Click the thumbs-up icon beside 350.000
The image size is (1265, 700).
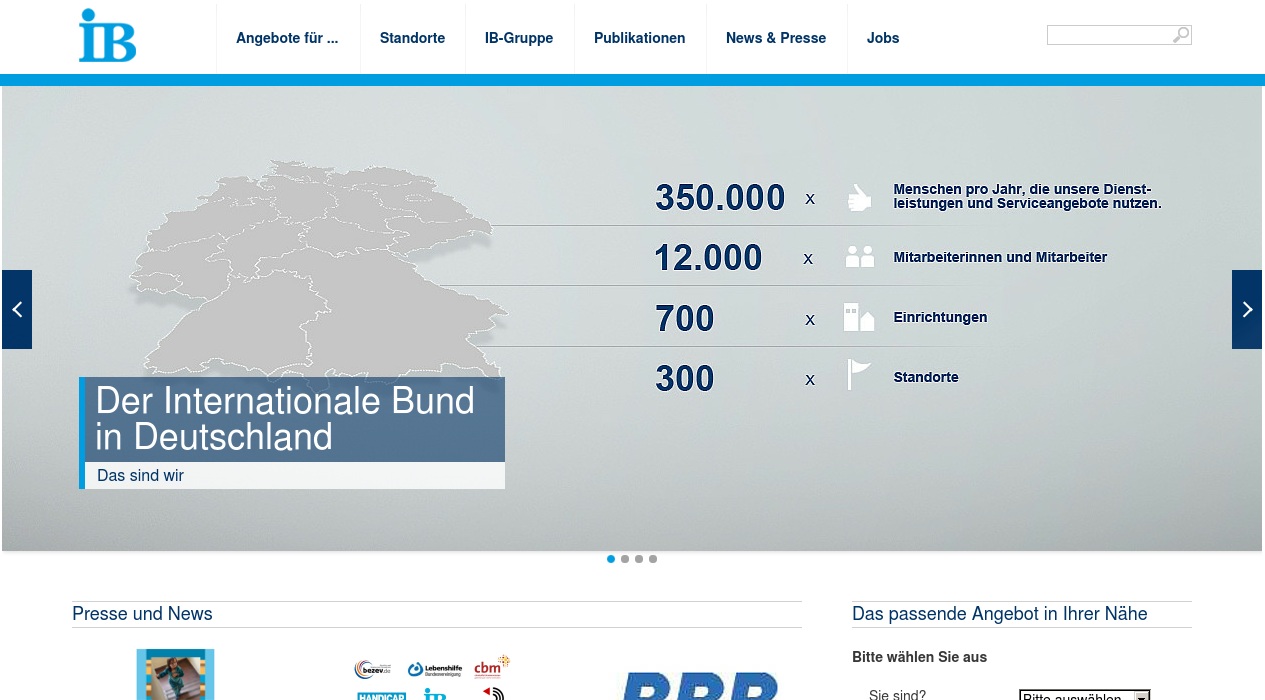[859, 197]
